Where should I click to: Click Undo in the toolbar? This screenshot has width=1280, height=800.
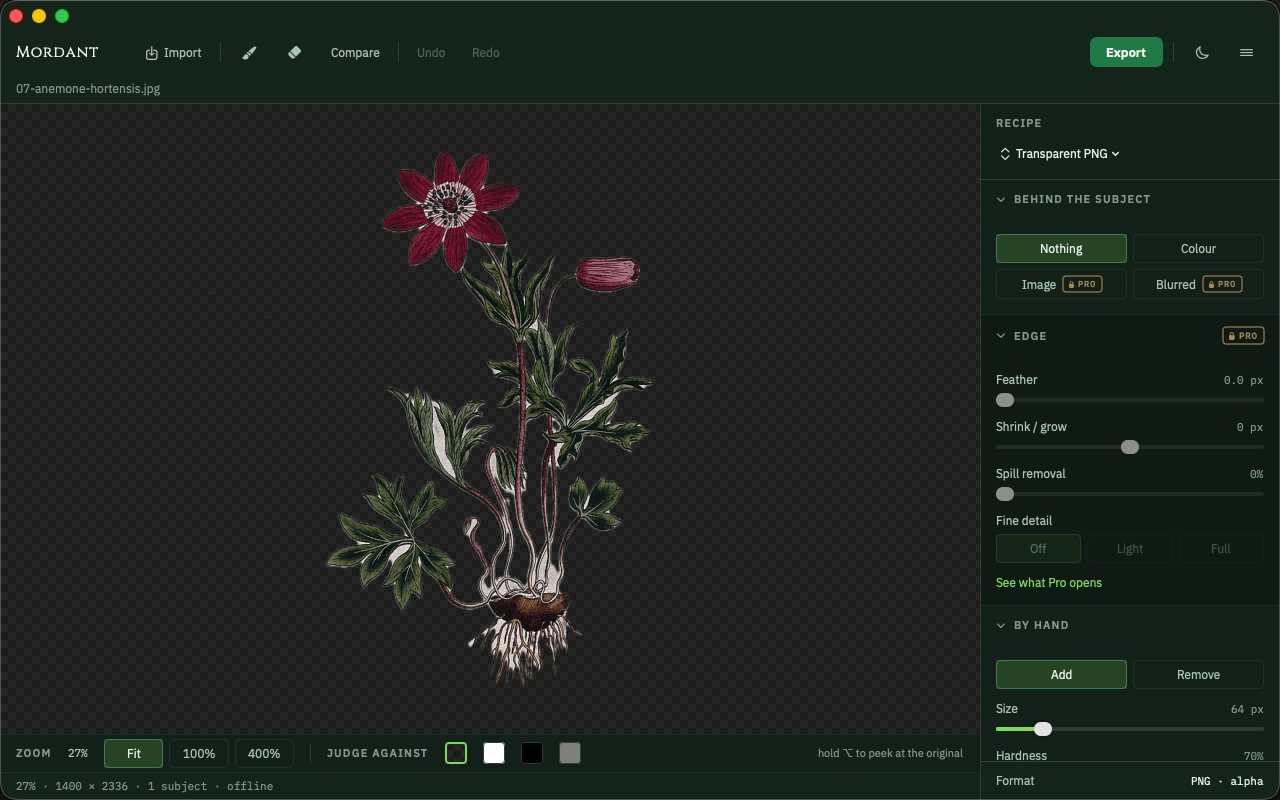click(x=431, y=53)
